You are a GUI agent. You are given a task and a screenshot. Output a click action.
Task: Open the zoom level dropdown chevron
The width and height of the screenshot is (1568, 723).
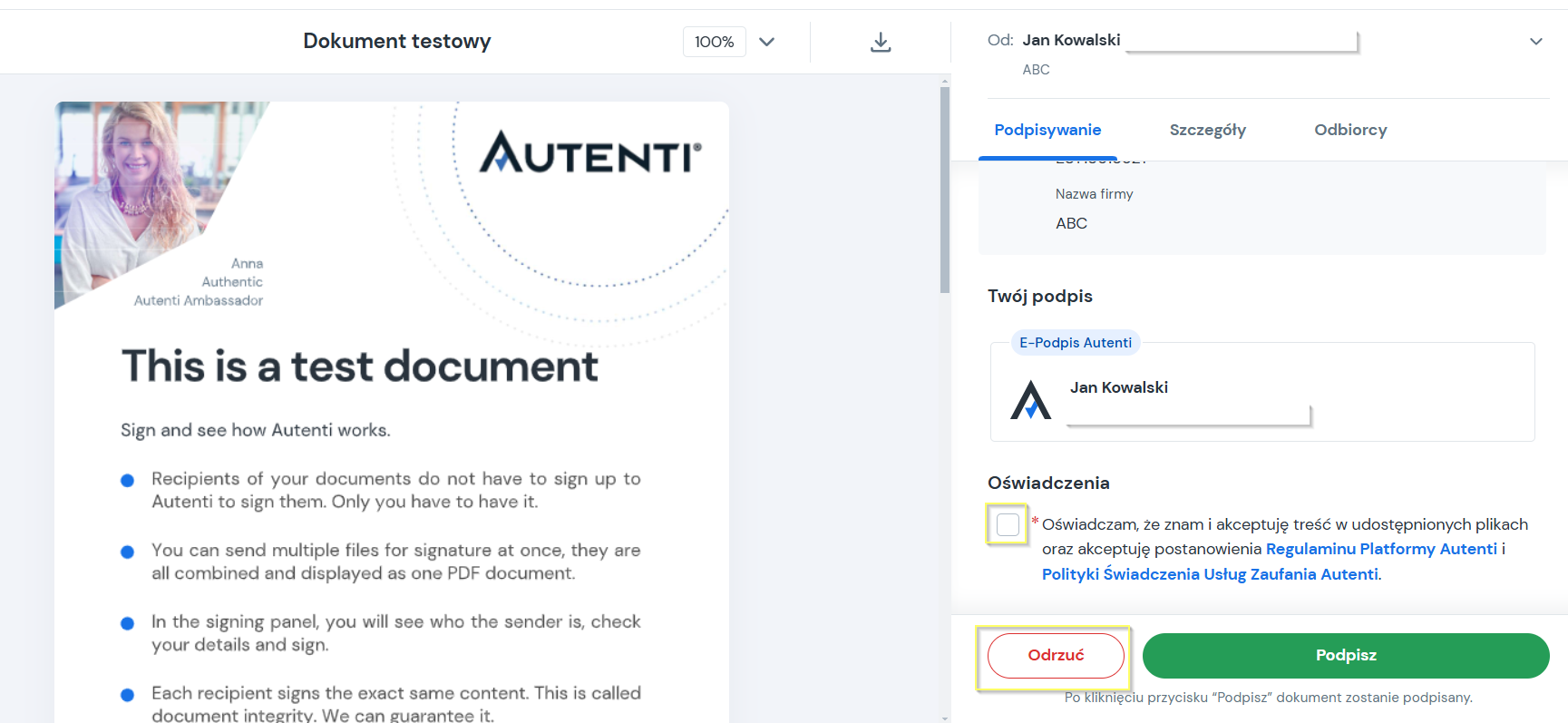pos(766,42)
